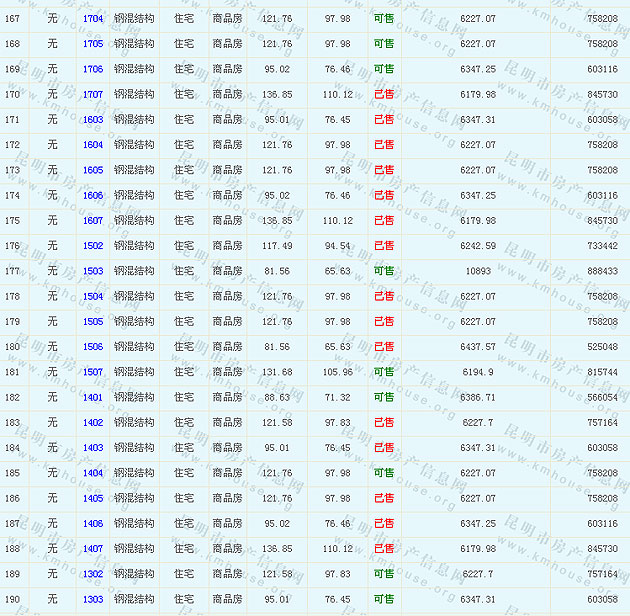This screenshot has height=616, width=630.
Task: Select the area value 131.68 cell
Action: click(277, 372)
